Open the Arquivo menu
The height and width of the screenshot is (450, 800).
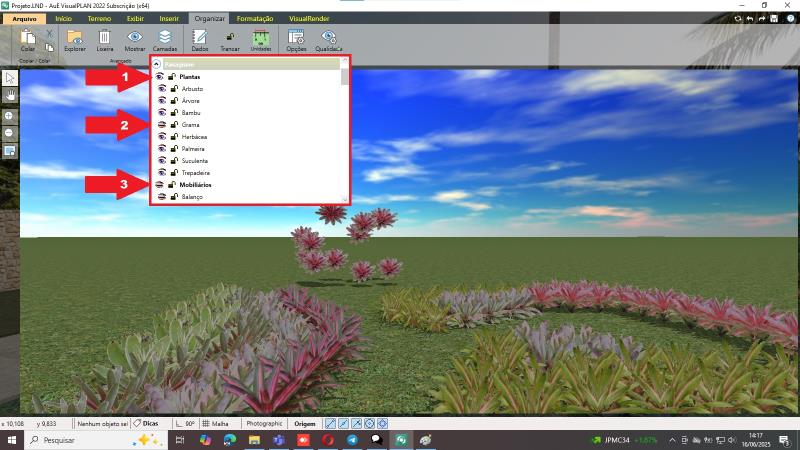point(24,19)
